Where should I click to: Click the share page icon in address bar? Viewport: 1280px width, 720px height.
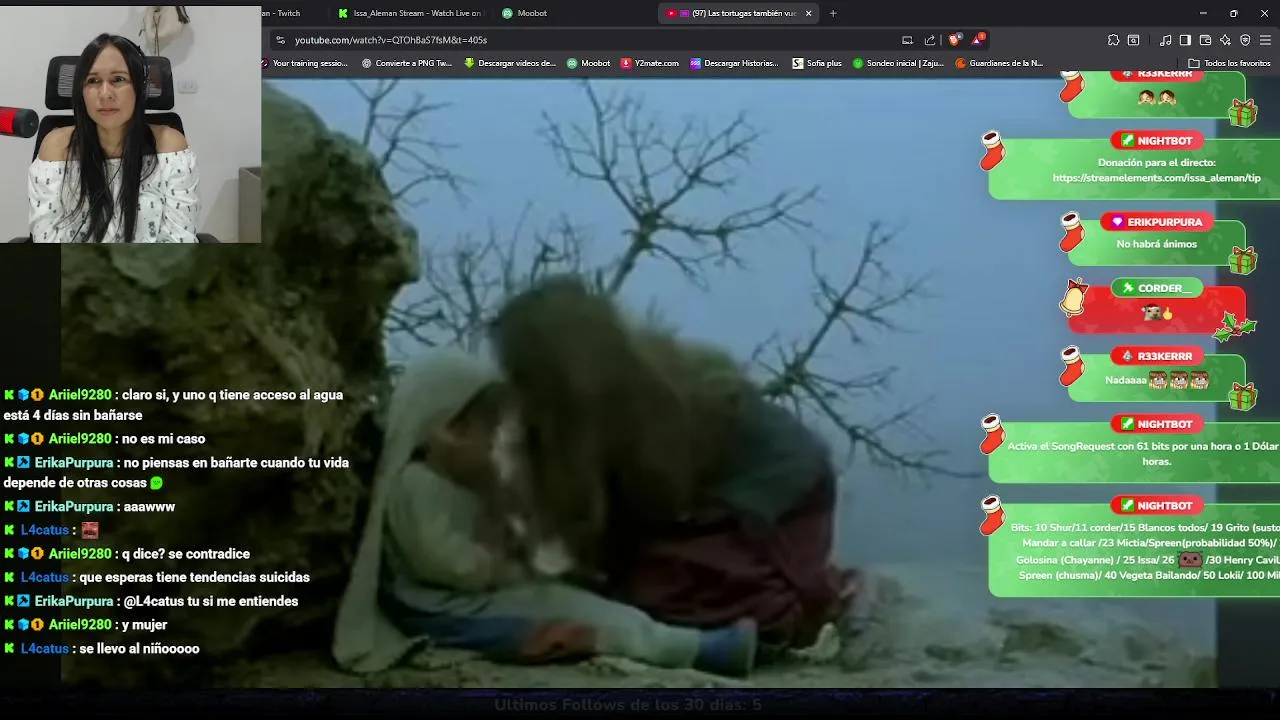[x=930, y=40]
